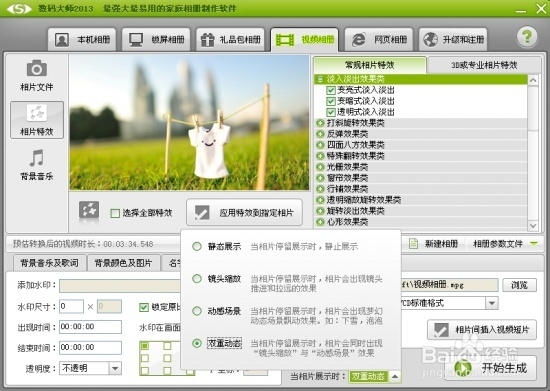
Task: Open the 背景音乐 music note panel
Action: 36,165
